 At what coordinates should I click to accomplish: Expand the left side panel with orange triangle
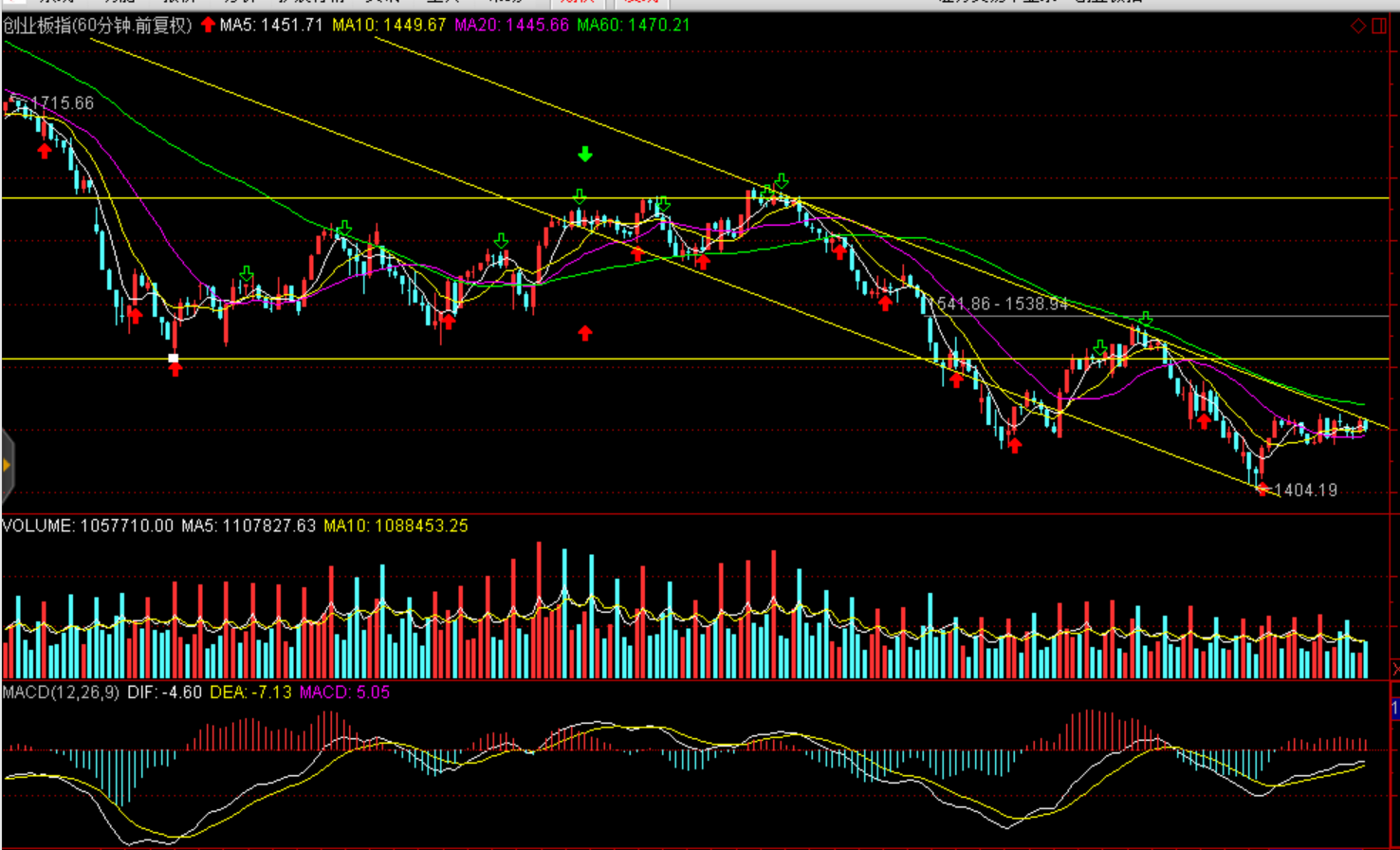[x=7, y=465]
